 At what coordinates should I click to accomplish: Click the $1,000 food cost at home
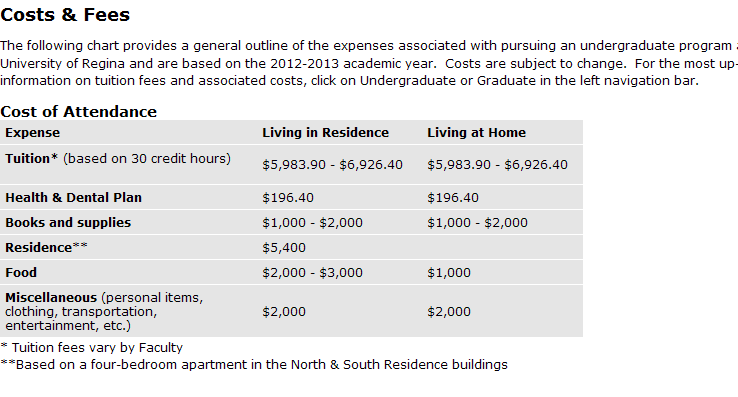click(449, 273)
